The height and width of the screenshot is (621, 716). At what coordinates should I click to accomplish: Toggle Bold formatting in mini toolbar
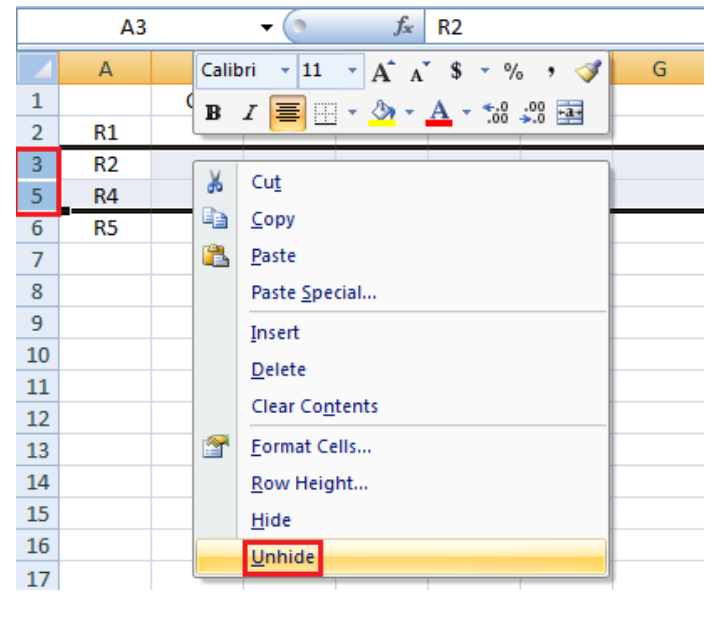pyautogui.click(x=213, y=113)
